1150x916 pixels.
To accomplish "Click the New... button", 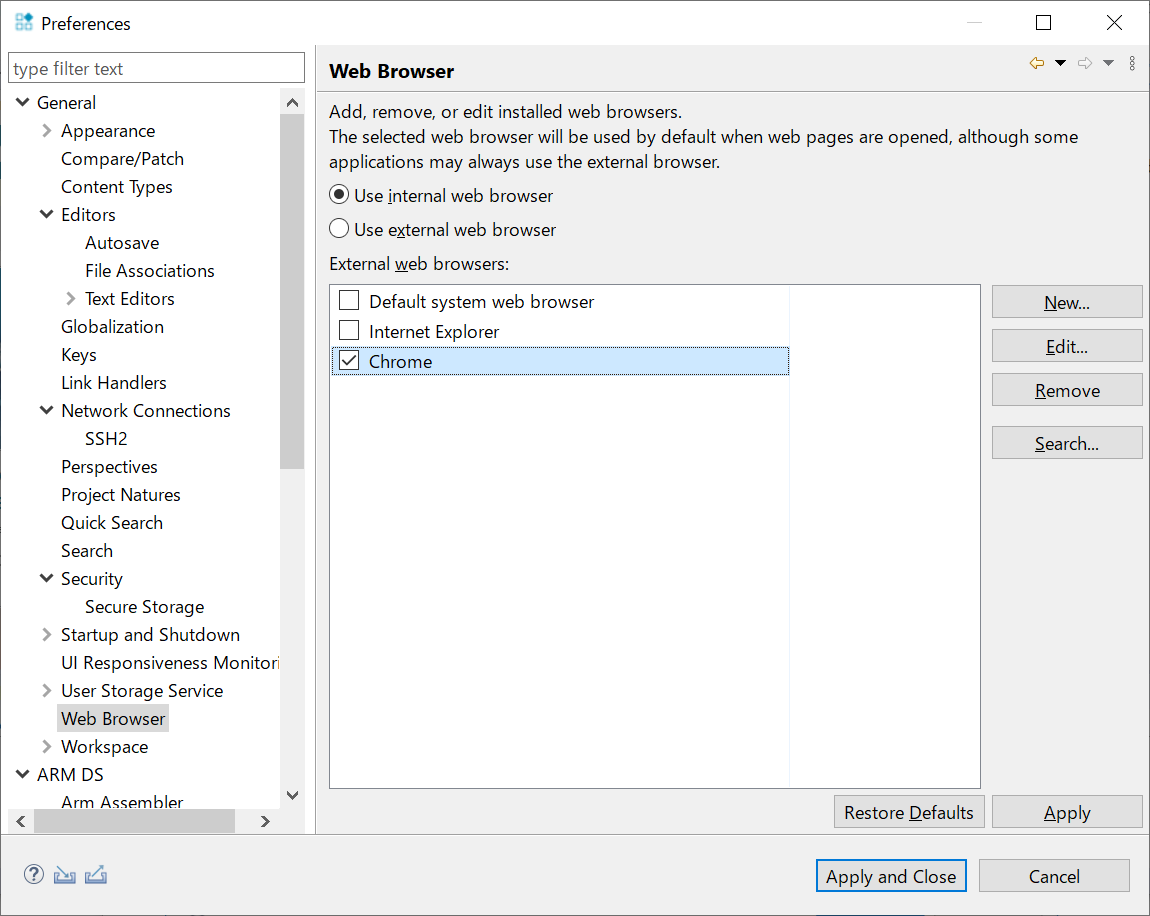I will tap(1067, 302).
